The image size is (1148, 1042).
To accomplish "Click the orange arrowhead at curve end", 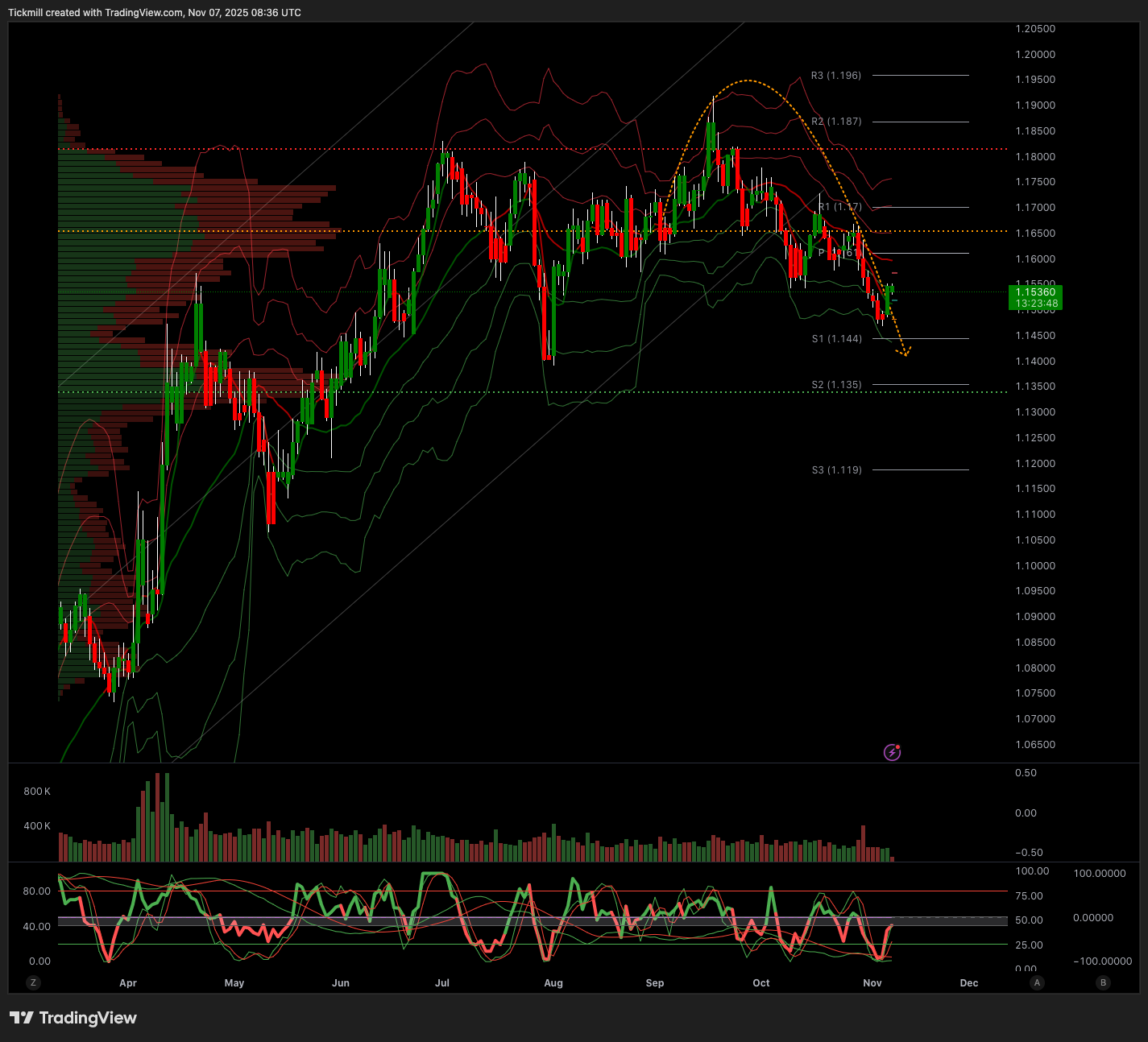I will tap(906, 352).
